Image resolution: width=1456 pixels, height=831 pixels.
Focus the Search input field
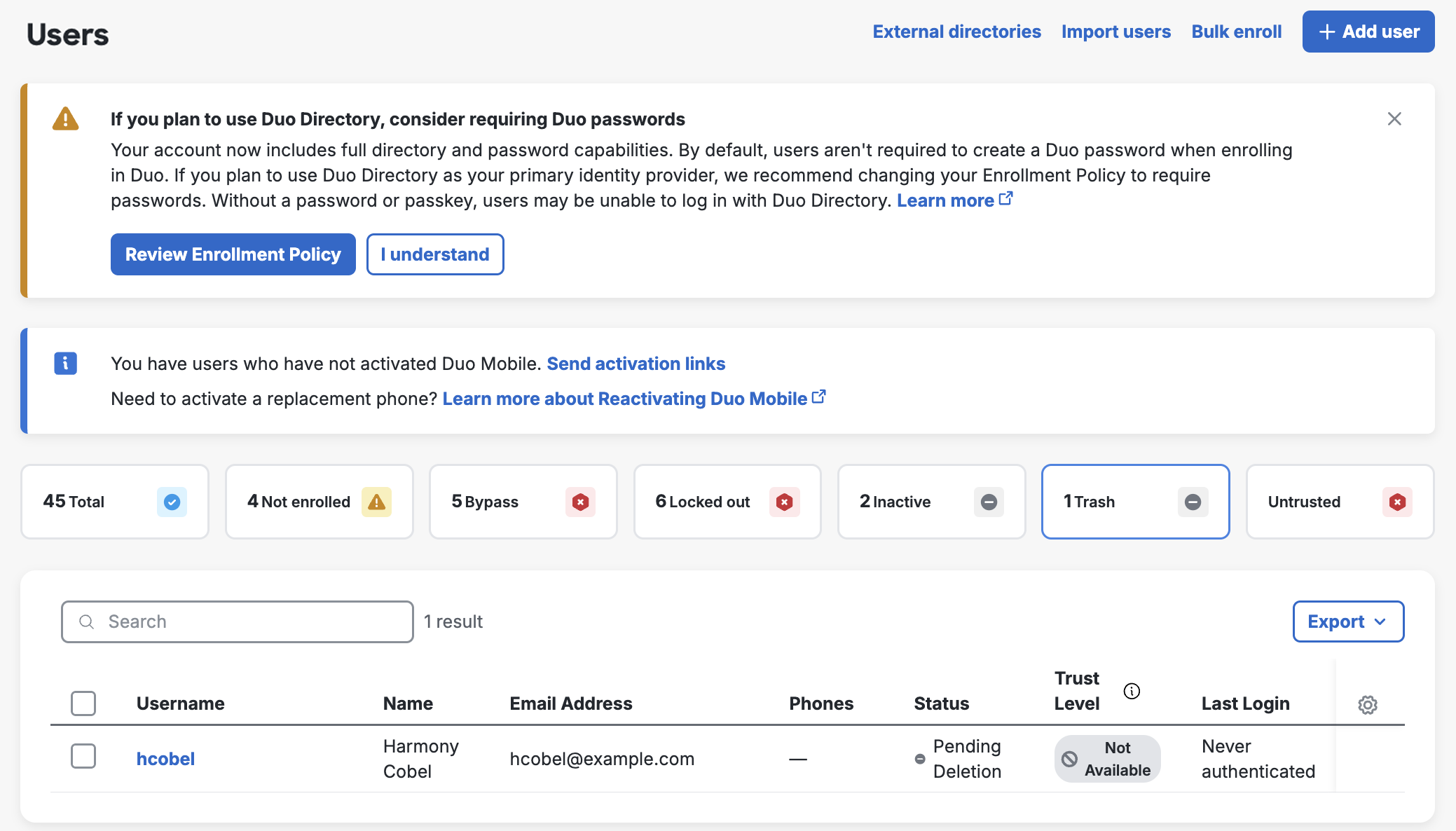pyautogui.click(x=238, y=621)
